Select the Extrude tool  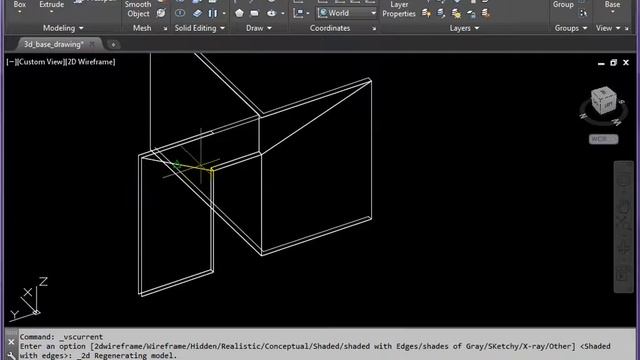[x=51, y=4]
